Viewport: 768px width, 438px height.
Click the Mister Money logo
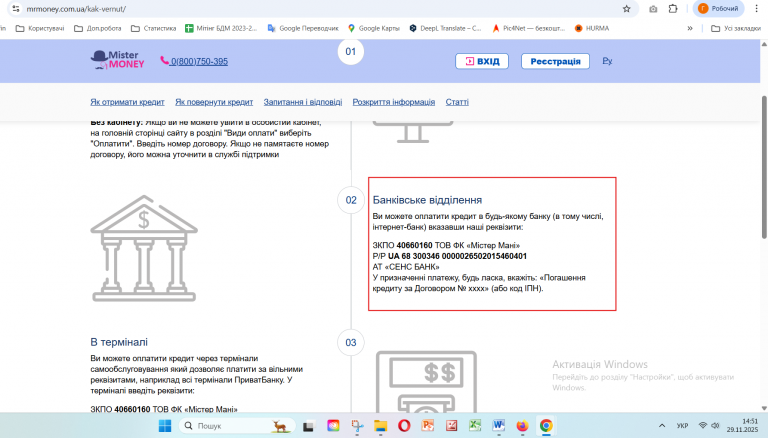click(118, 60)
